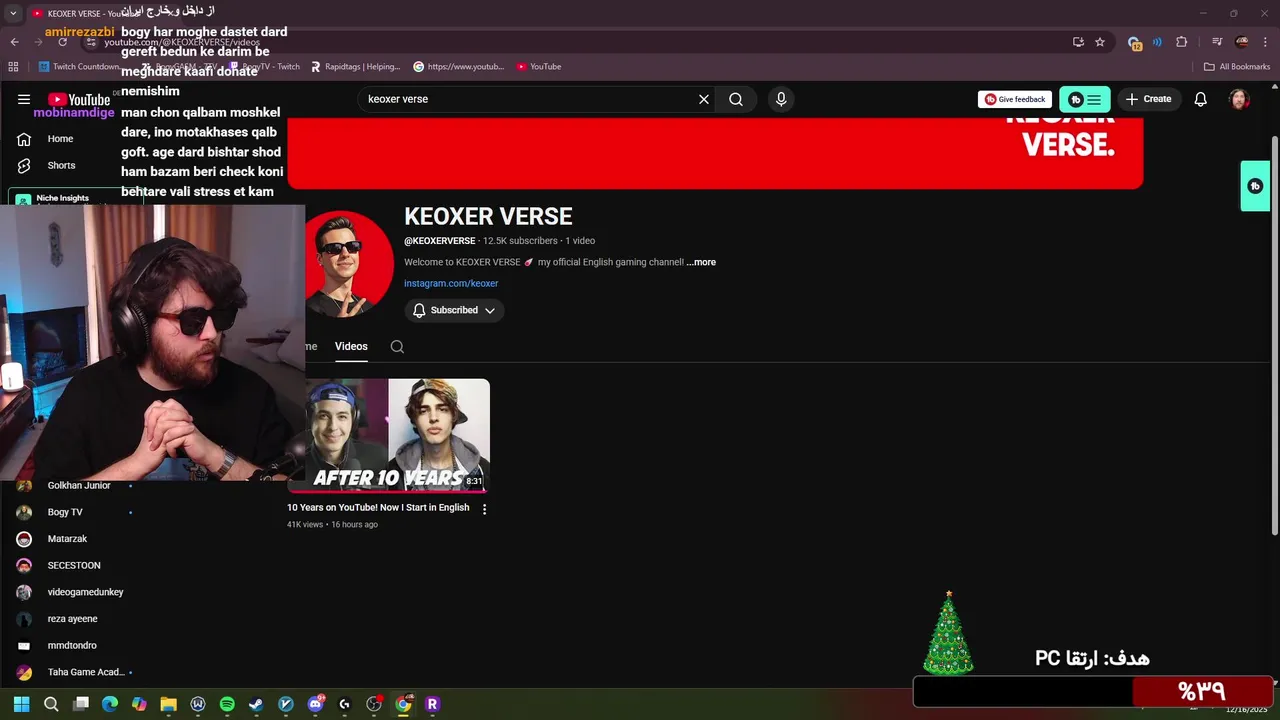1280x720 pixels.
Task: Open Shorts in the YouTube sidebar
Action: (60, 165)
